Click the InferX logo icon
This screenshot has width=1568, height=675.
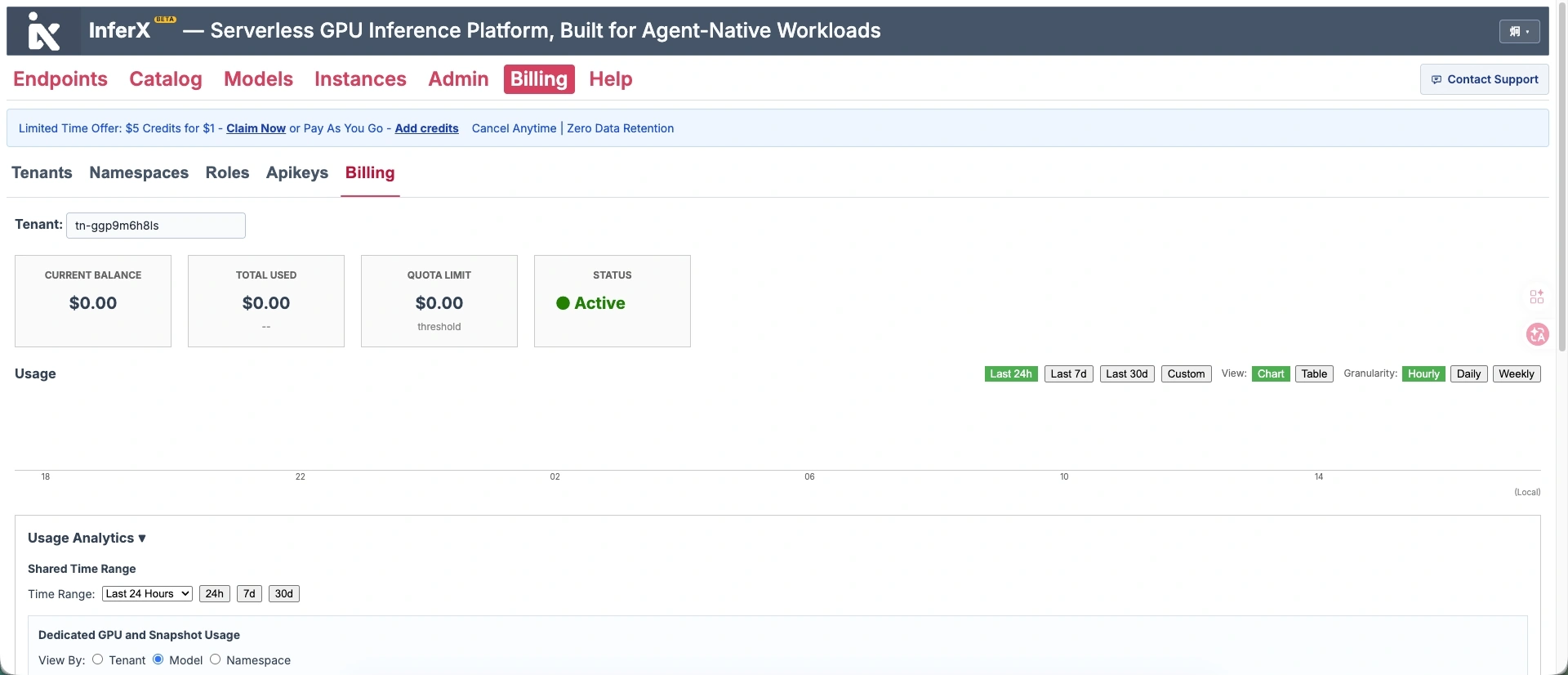pos(43,31)
